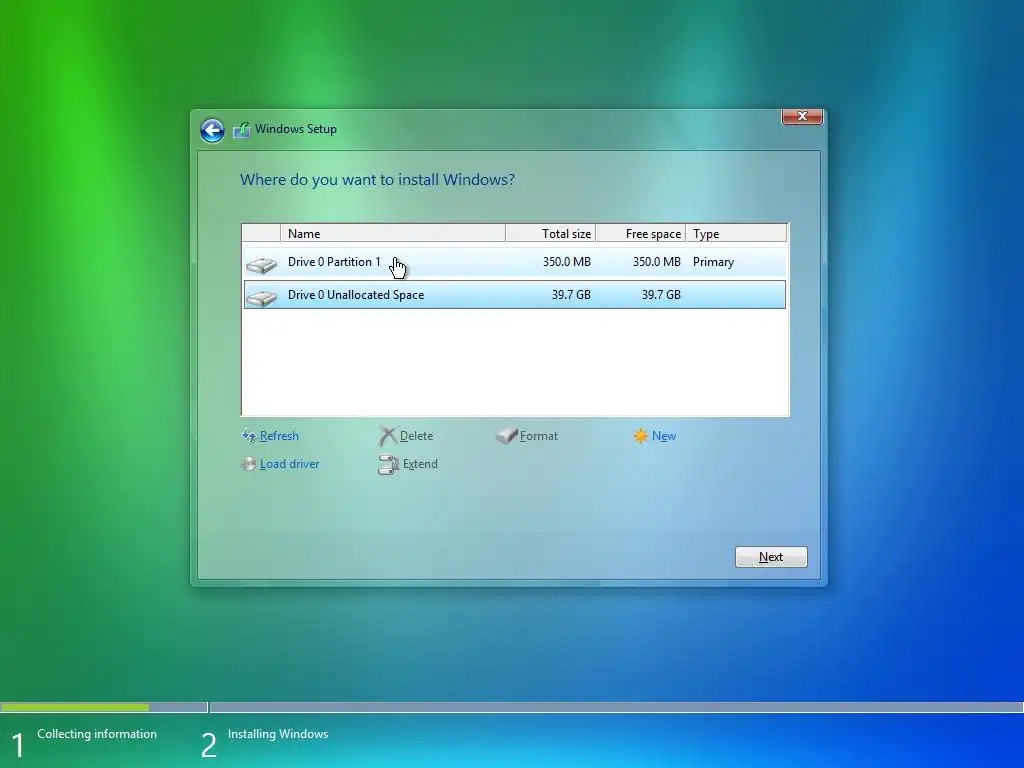This screenshot has width=1024, height=768.
Task: Sort by the Total size column header
Action: point(551,233)
